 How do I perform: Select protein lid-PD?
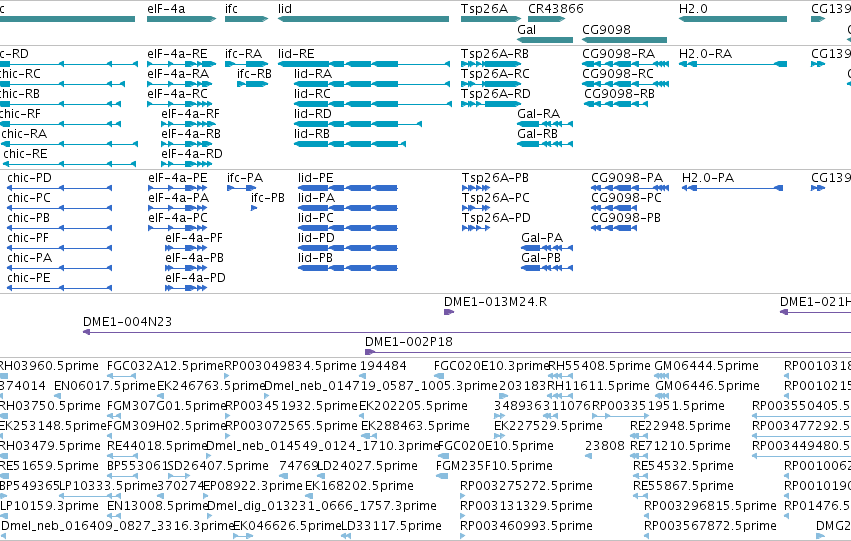pos(348,249)
